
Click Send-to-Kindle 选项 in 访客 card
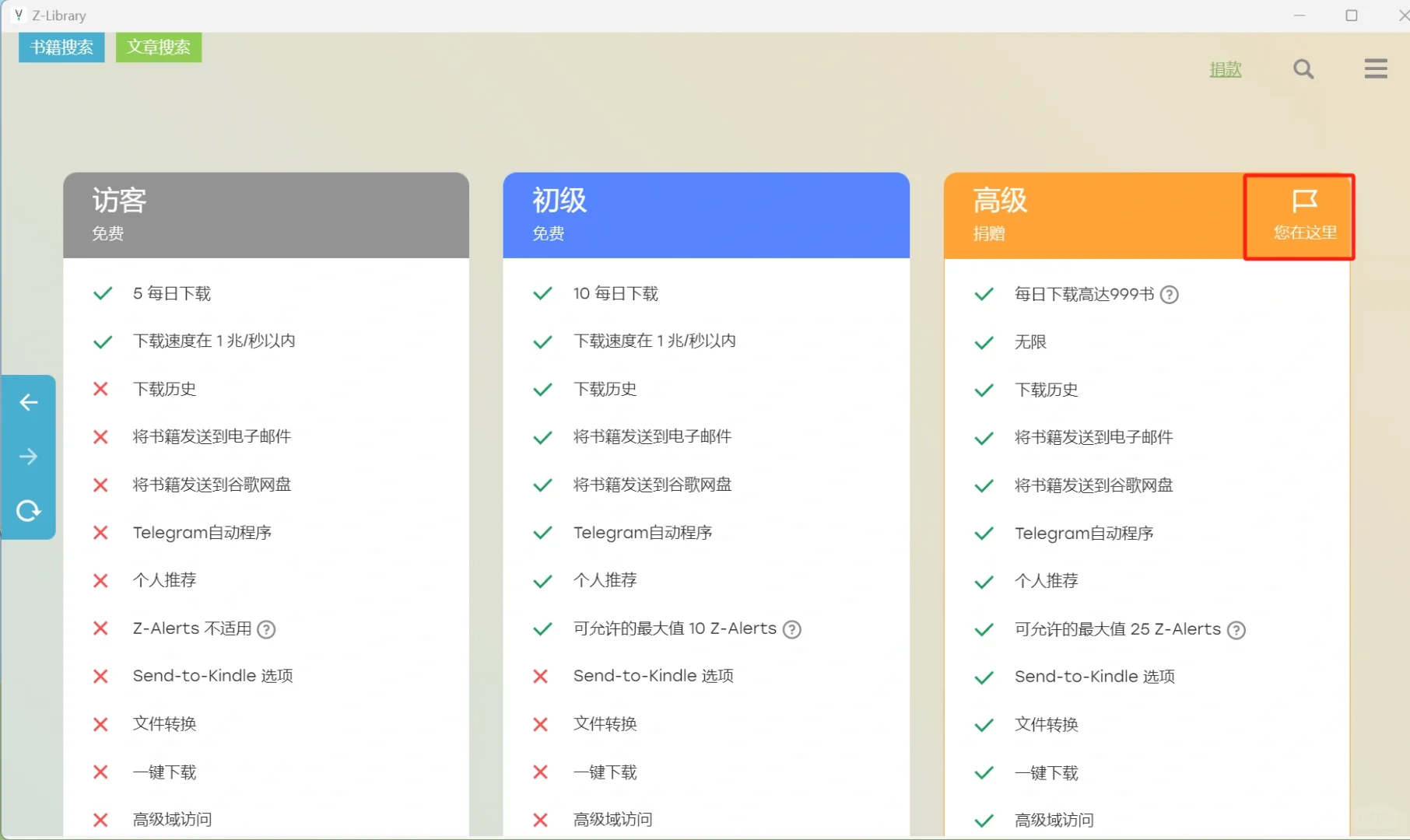(x=212, y=677)
